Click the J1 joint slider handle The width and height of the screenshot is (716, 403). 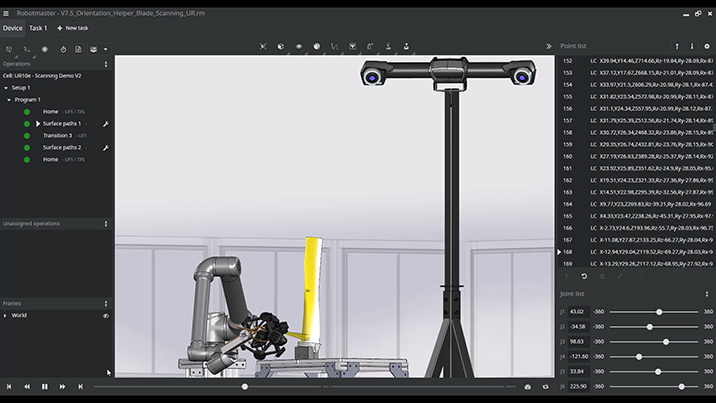[659, 312]
